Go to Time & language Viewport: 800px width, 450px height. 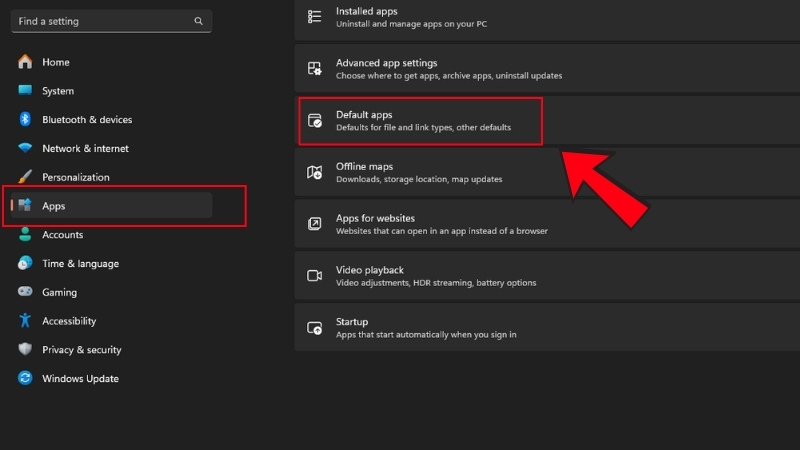[x=111, y=263]
